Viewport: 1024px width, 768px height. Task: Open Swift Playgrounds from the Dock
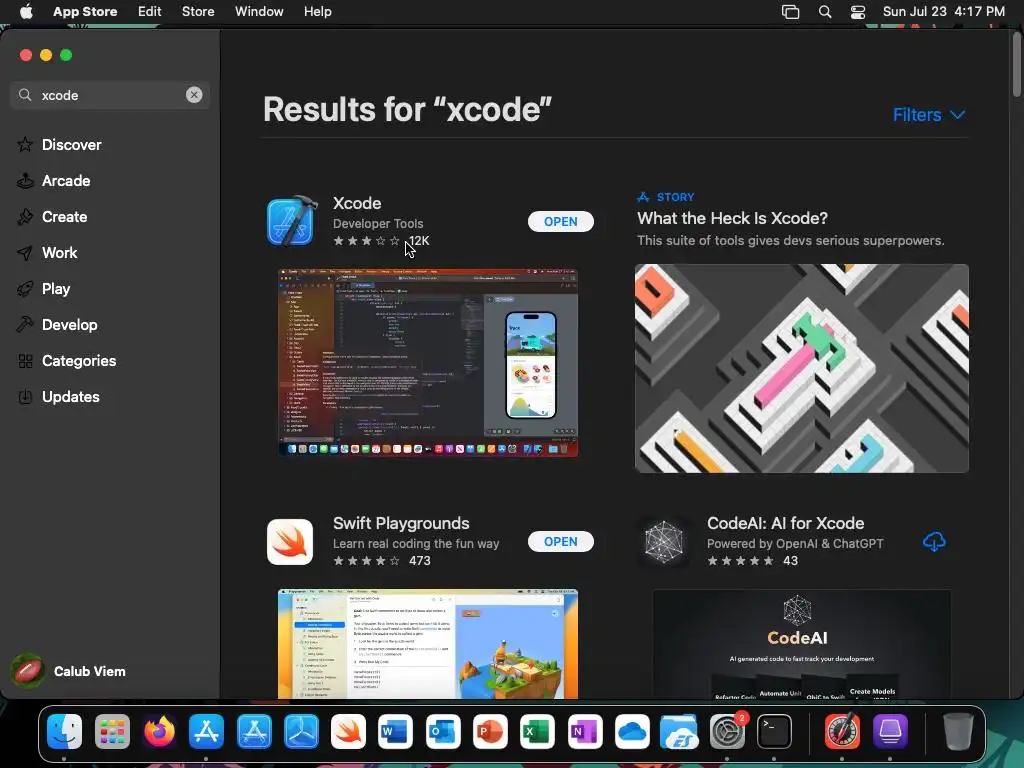(x=348, y=731)
